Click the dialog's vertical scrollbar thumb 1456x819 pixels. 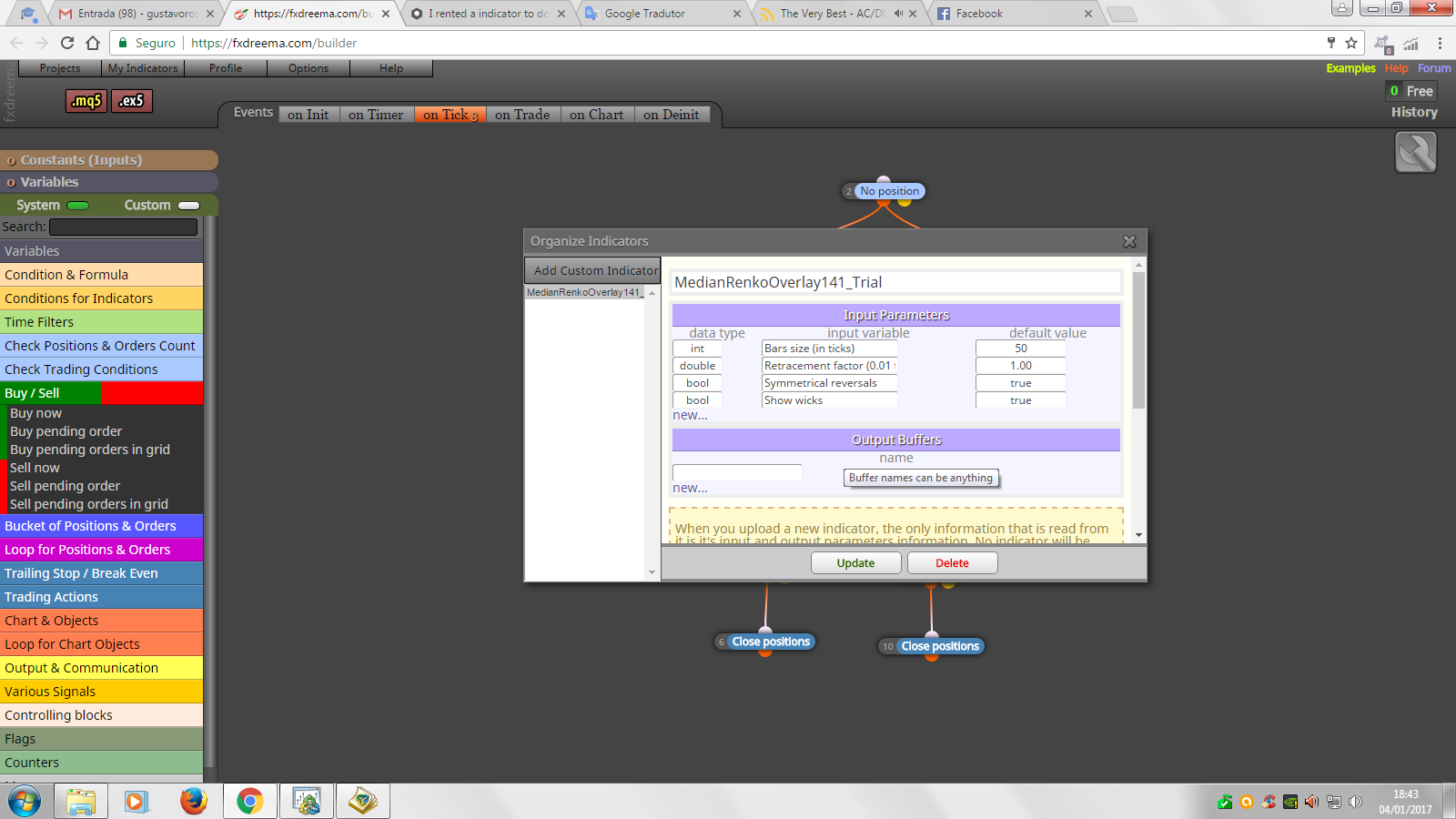coord(1138,340)
